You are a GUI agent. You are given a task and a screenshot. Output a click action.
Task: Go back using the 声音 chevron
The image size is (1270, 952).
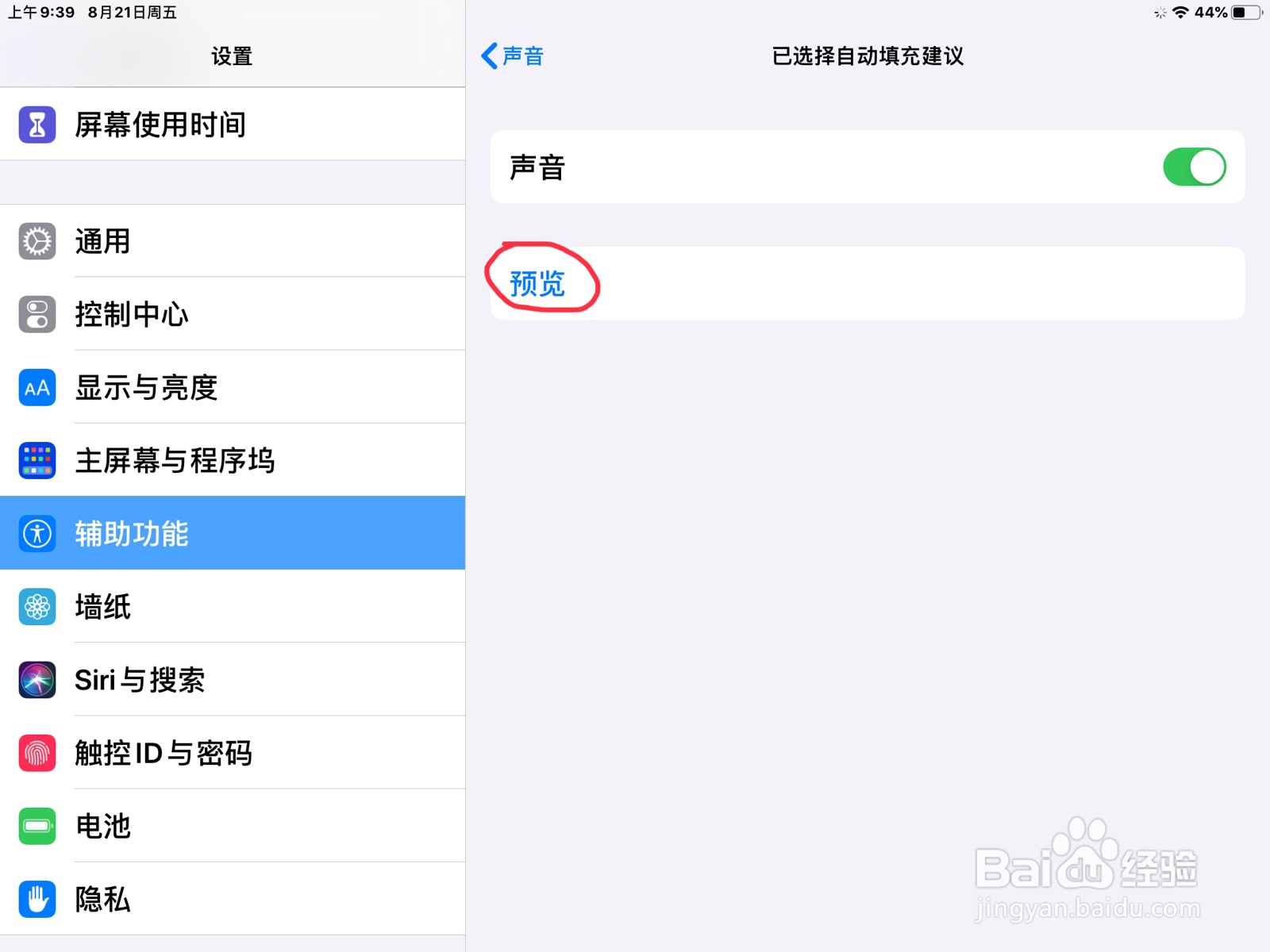[x=512, y=56]
